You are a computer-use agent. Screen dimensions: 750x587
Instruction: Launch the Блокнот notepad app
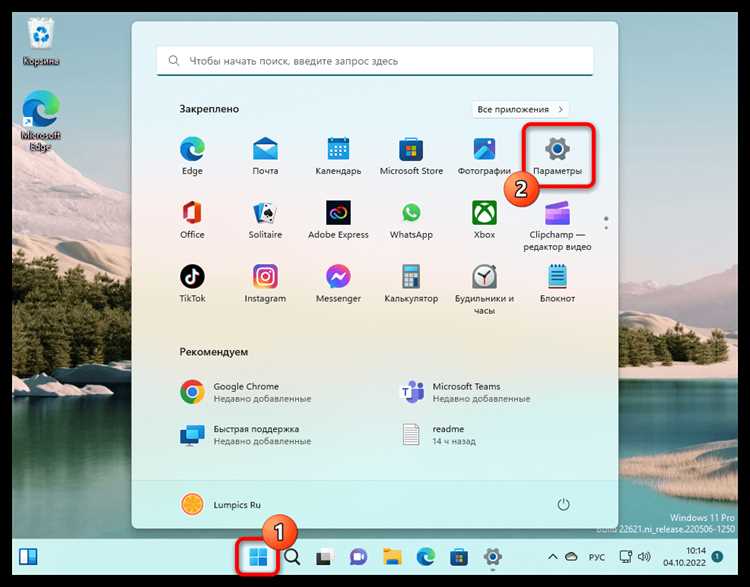click(x=557, y=283)
